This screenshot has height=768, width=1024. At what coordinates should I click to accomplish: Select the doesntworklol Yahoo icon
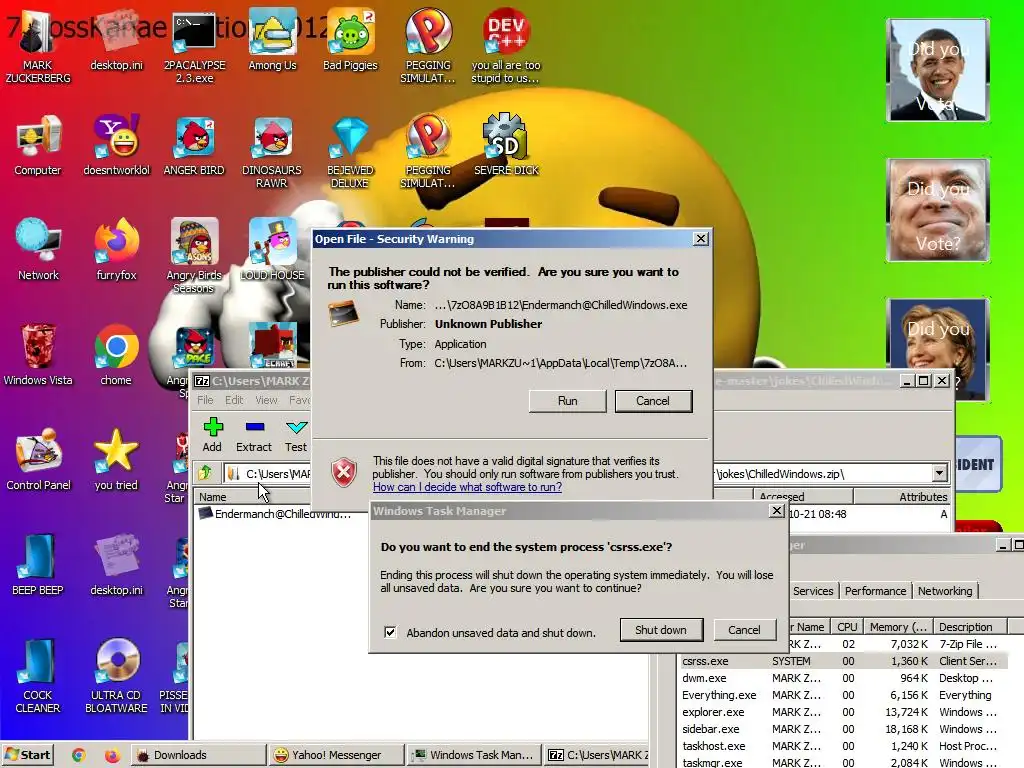point(116,146)
